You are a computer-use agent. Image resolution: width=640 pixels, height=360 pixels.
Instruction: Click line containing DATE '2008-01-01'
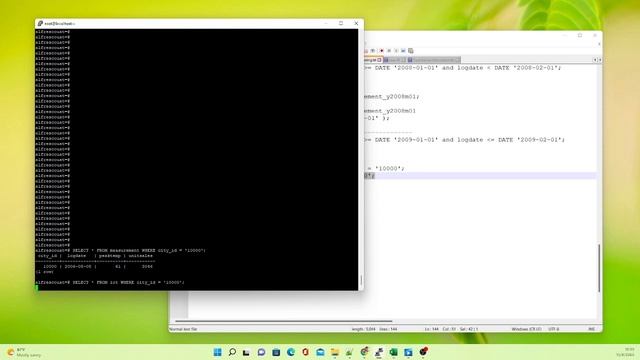tap(463, 68)
